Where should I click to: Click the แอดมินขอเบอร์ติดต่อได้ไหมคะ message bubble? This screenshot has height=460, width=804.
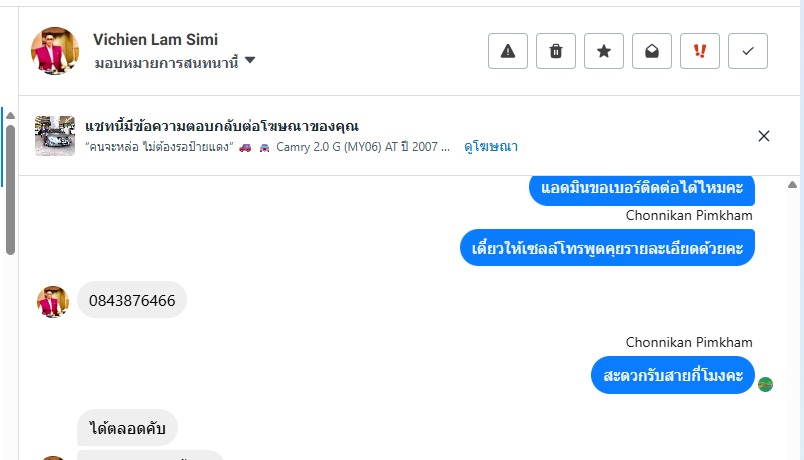point(641,187)
